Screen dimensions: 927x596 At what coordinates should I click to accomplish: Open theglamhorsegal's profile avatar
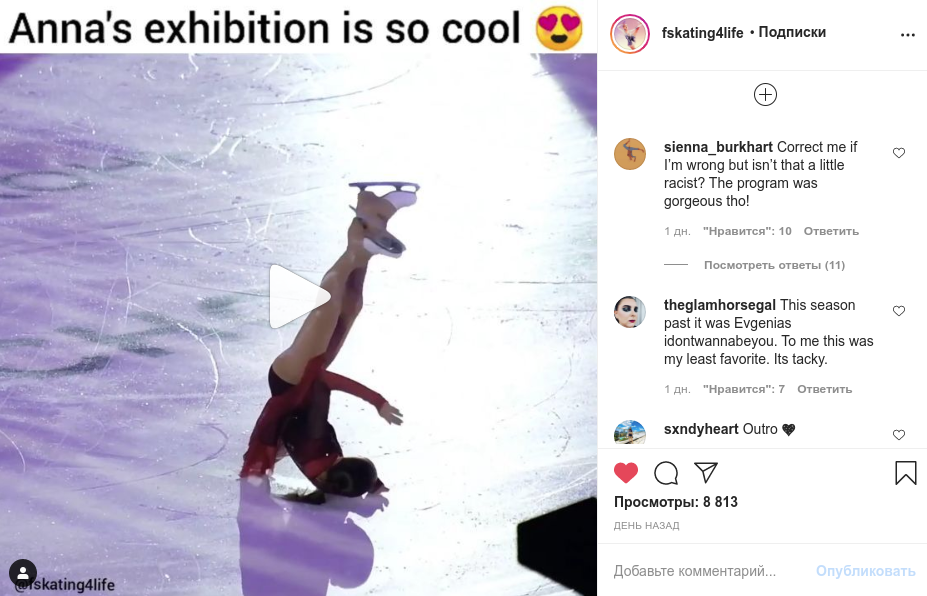pos(630,312)
